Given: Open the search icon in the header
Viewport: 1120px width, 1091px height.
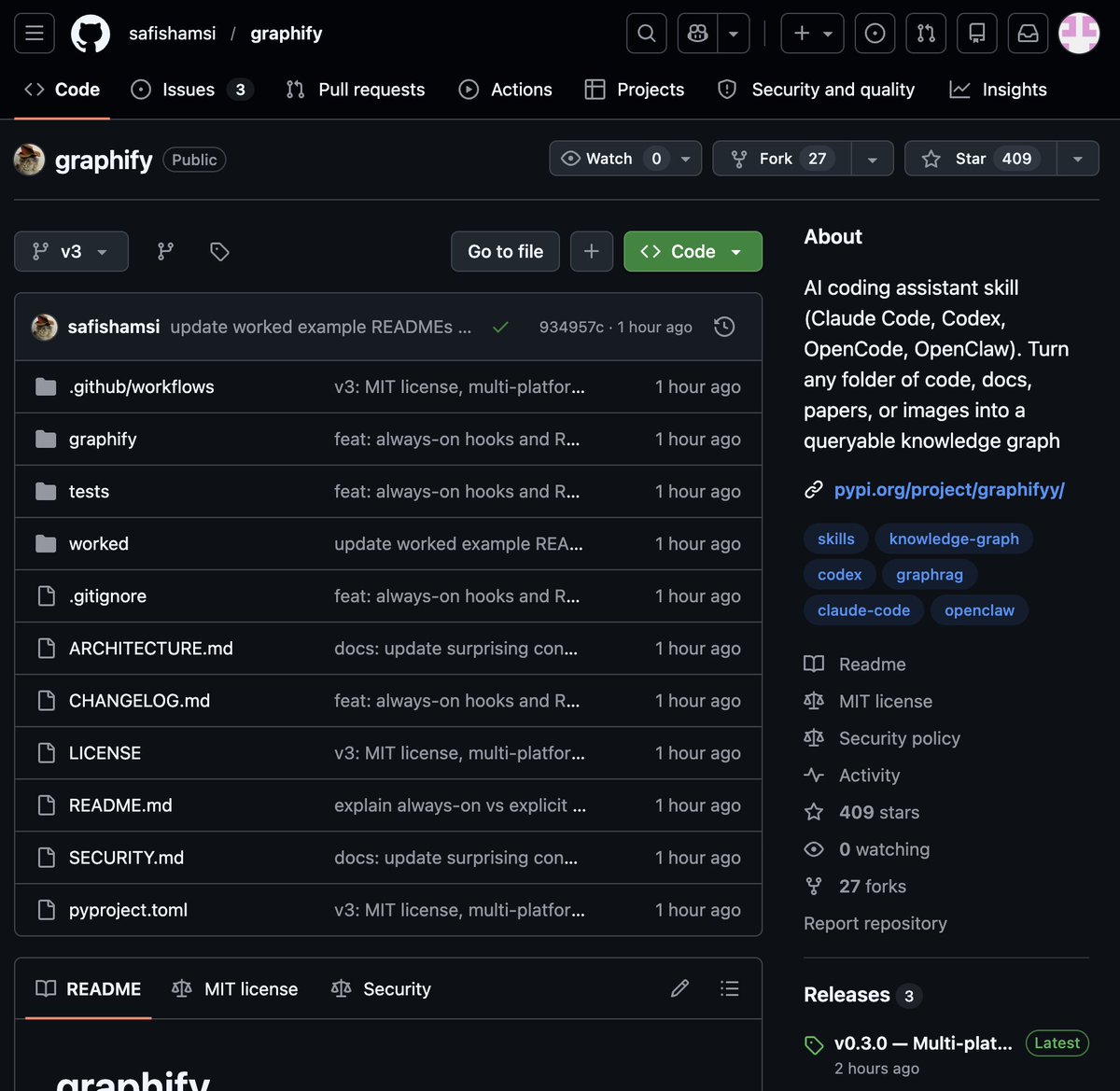Looking at the screenshot, I should point(646,33).
